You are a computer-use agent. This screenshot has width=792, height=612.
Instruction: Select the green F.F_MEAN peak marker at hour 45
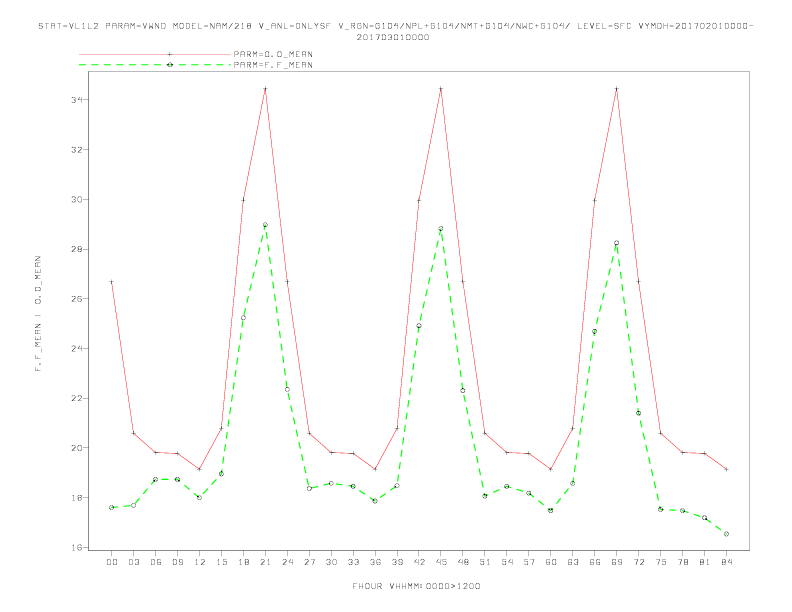click(441, 229)
